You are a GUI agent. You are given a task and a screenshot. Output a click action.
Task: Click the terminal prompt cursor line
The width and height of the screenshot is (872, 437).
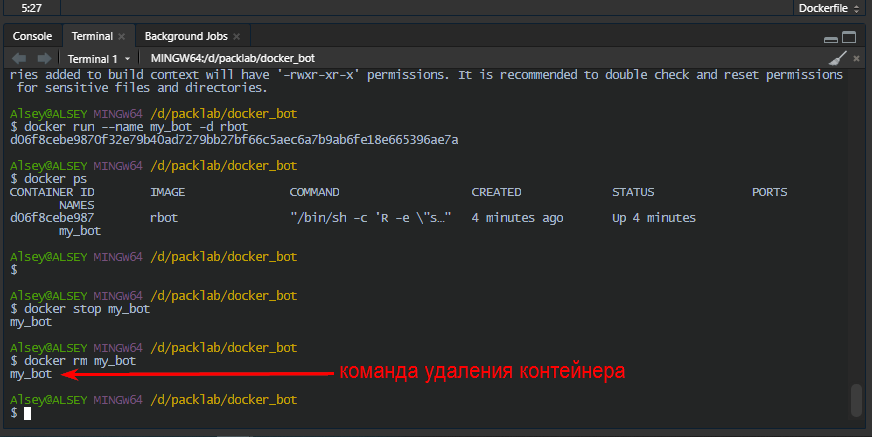[29, 413]
